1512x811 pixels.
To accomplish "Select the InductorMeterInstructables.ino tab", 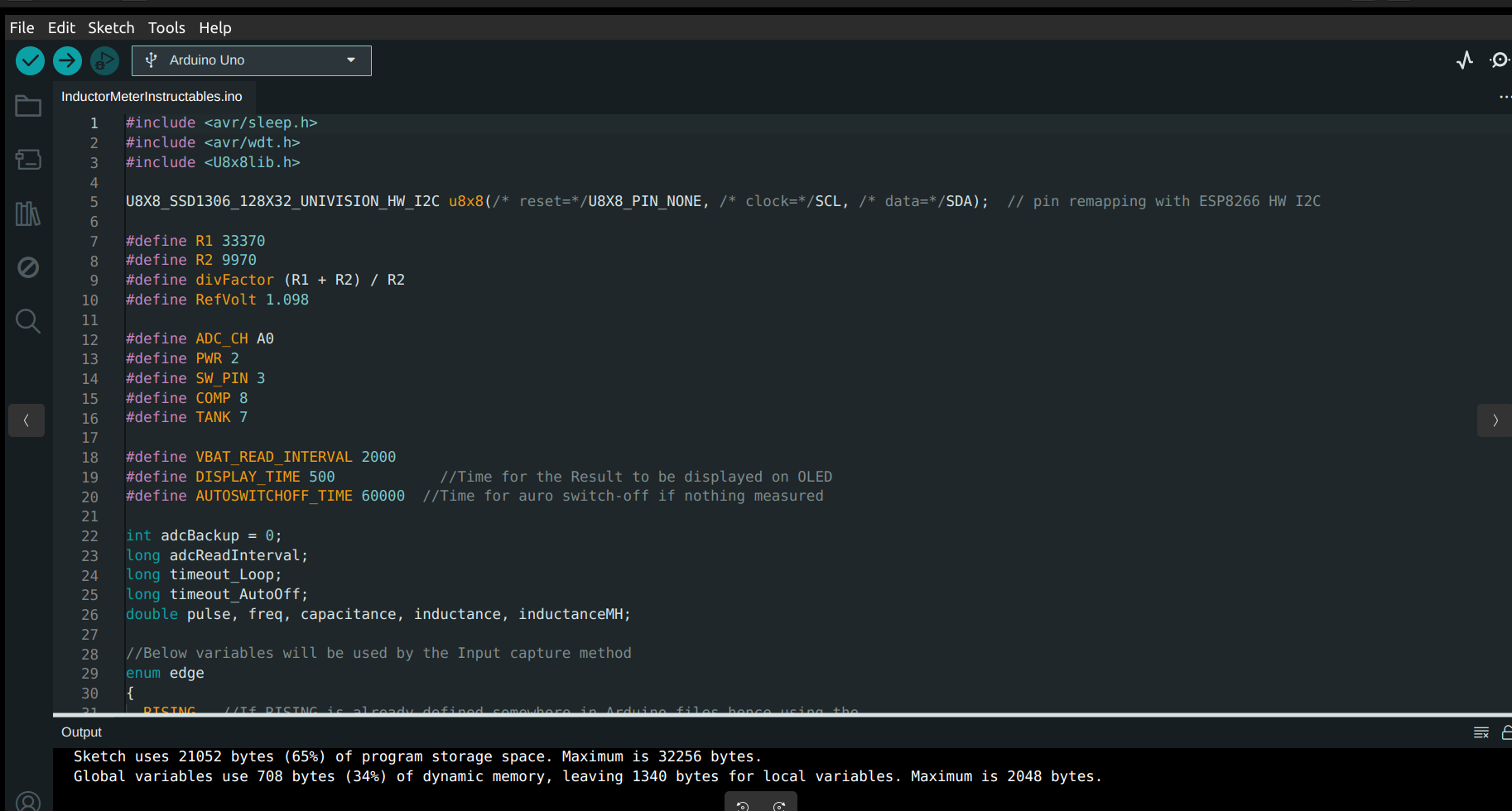I will pos(152,97).
